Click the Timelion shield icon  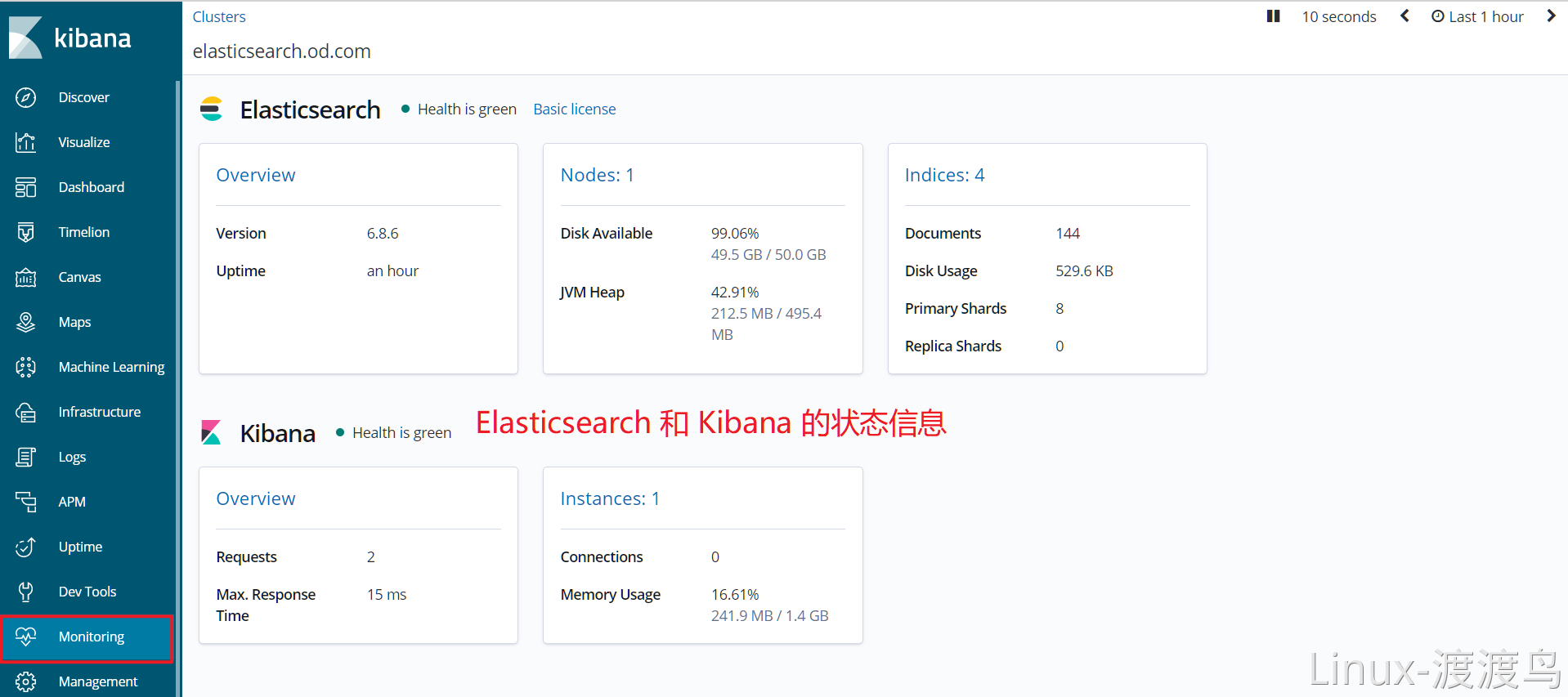pyautogui.click(x=26, y=232)
